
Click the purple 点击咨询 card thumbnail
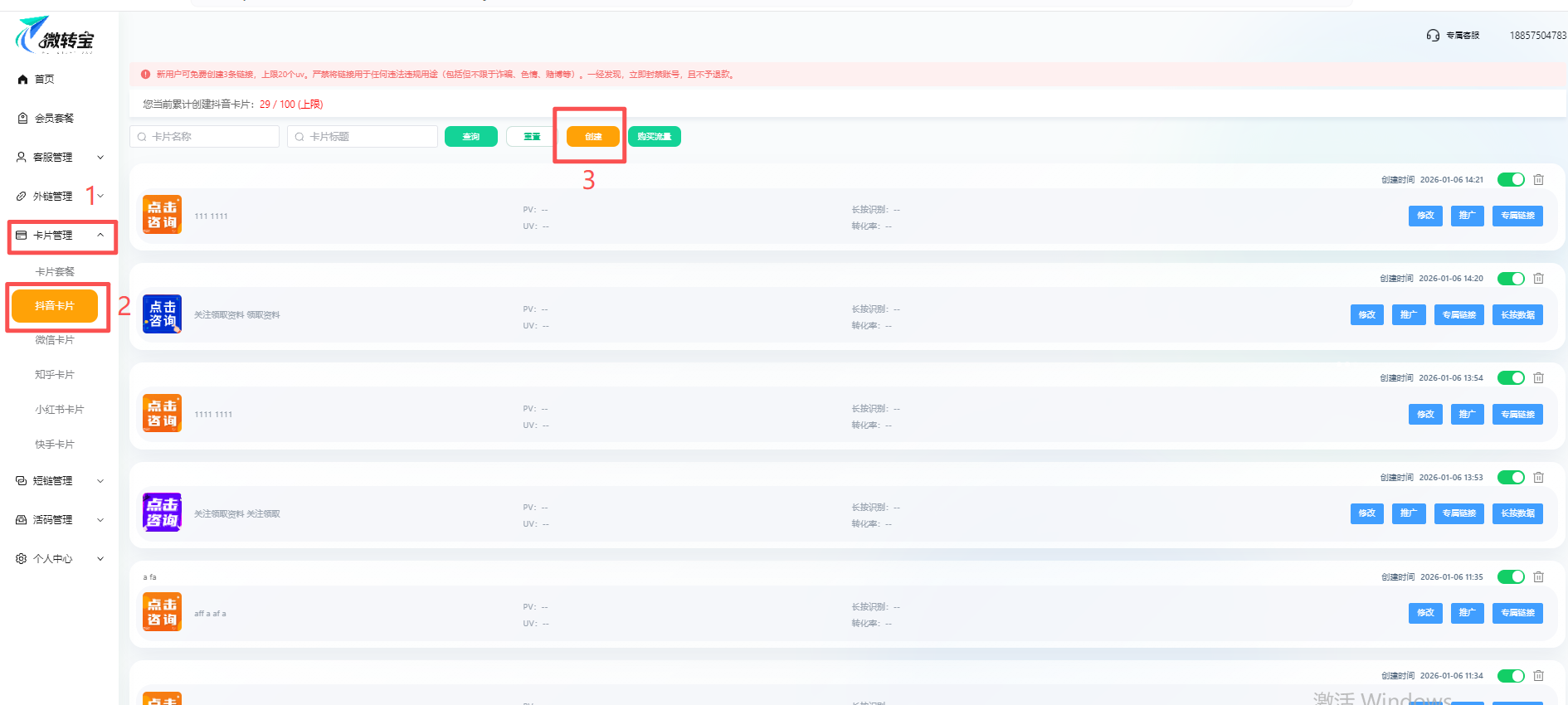[x=162, y=513]
